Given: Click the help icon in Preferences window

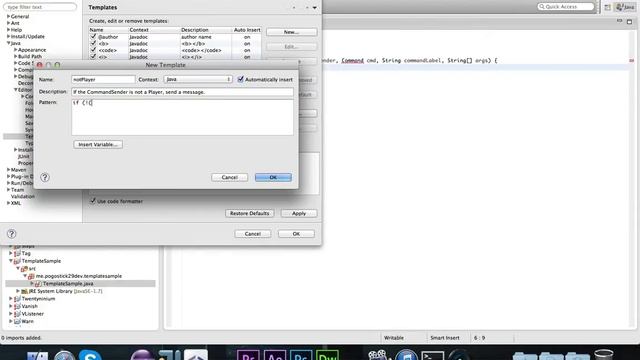Looking at the screenshot, I should coord(11,234).
